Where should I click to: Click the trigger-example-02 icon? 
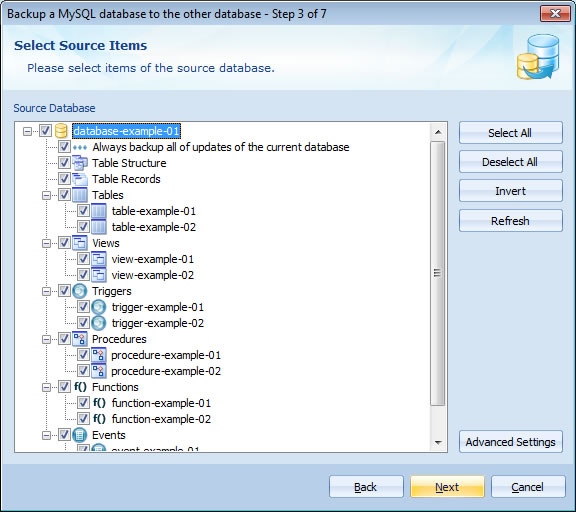pyautogui.click(x=99, y=323)
